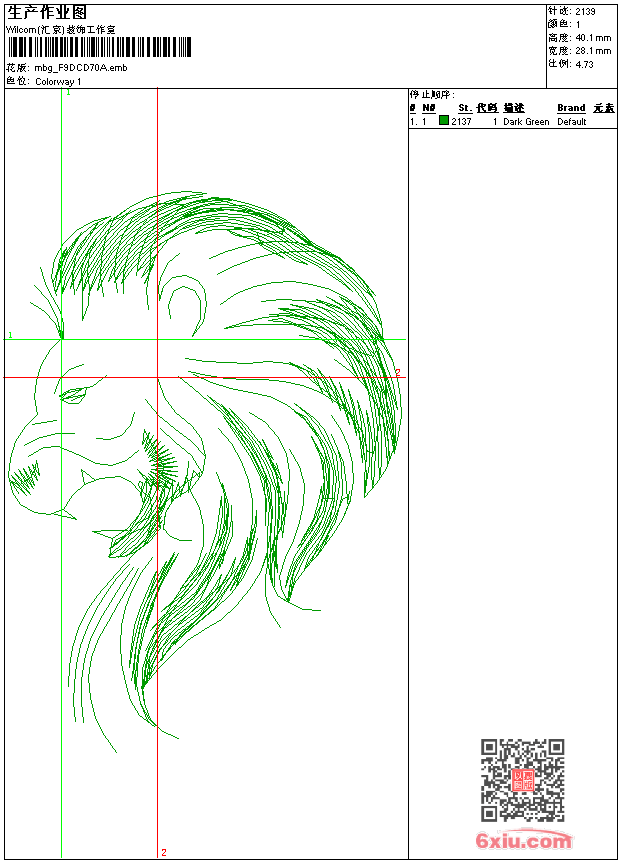Click the Colorway 1 label

tap(59, 82)
